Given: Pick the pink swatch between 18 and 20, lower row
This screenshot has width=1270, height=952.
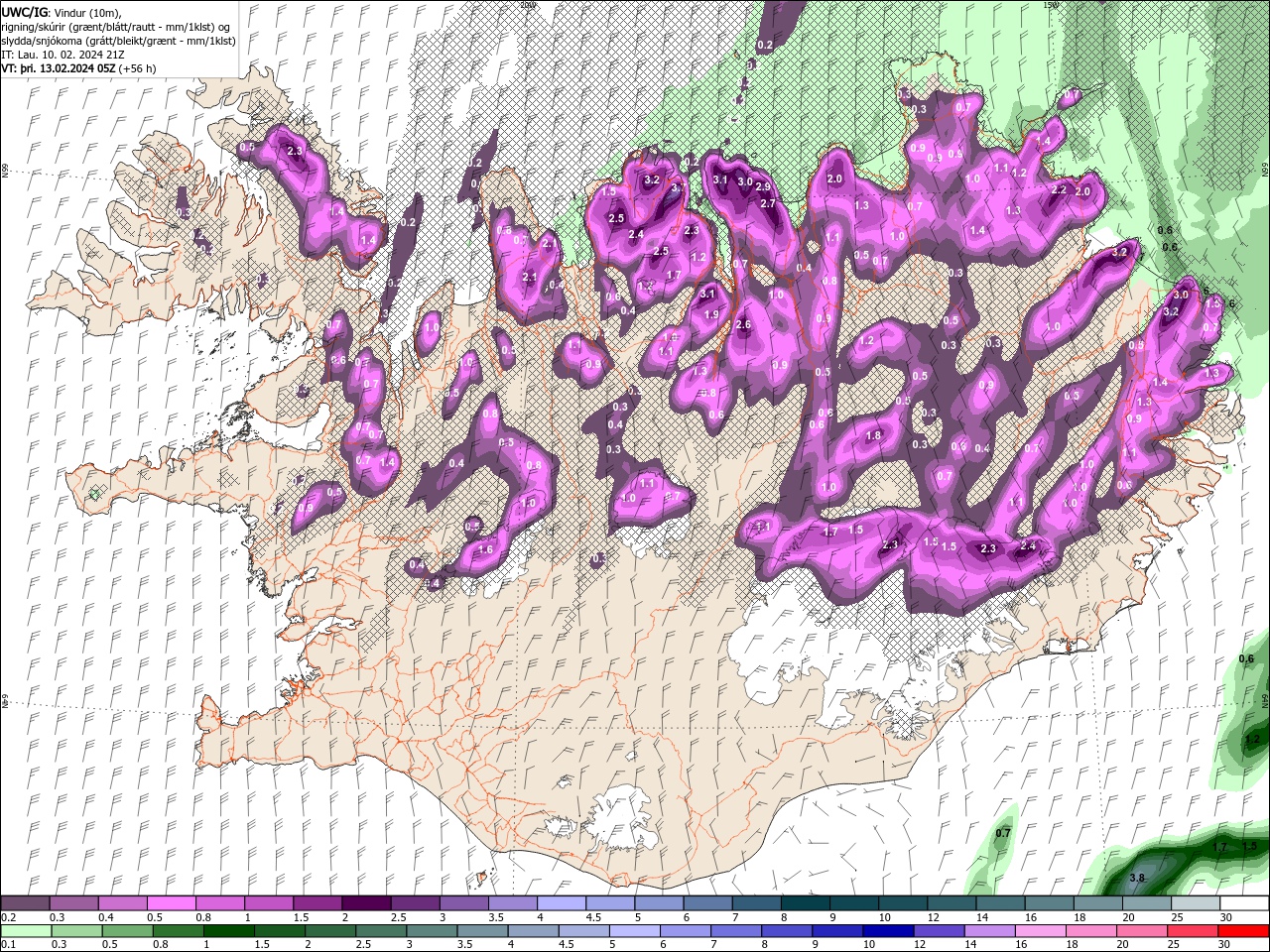Looking at the screenshot, I should point(1094,931).
